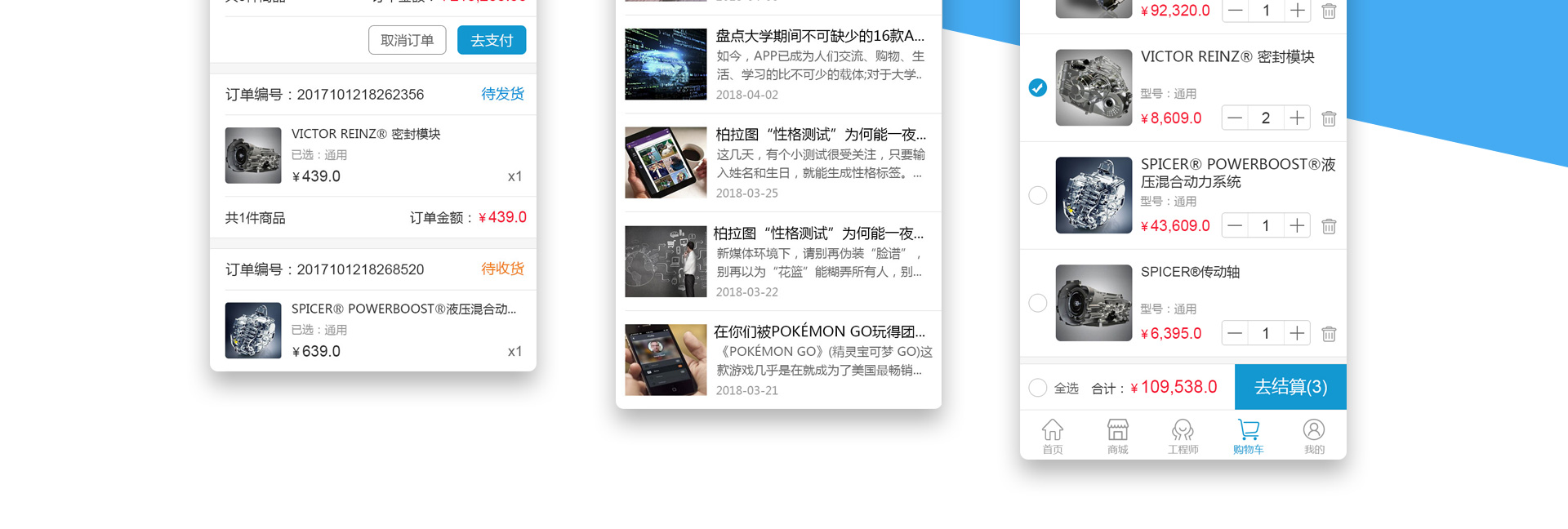Click the 去结算(3) checkout button
1568x529 pixels.
pyautogui.click(x=1290, y=387)
